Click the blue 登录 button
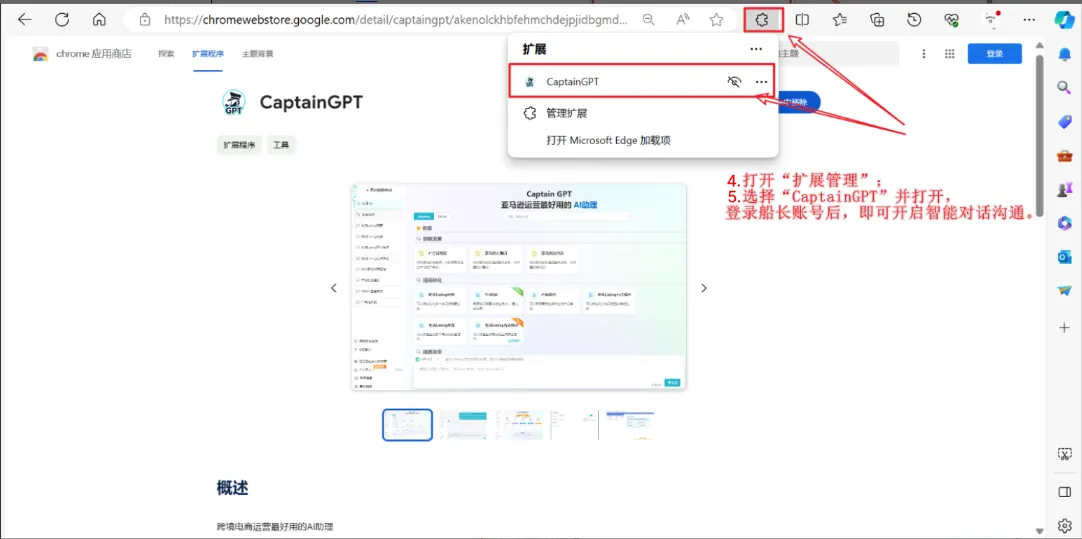The width and height of the screenshot is (1082, 539). point(994,53)
